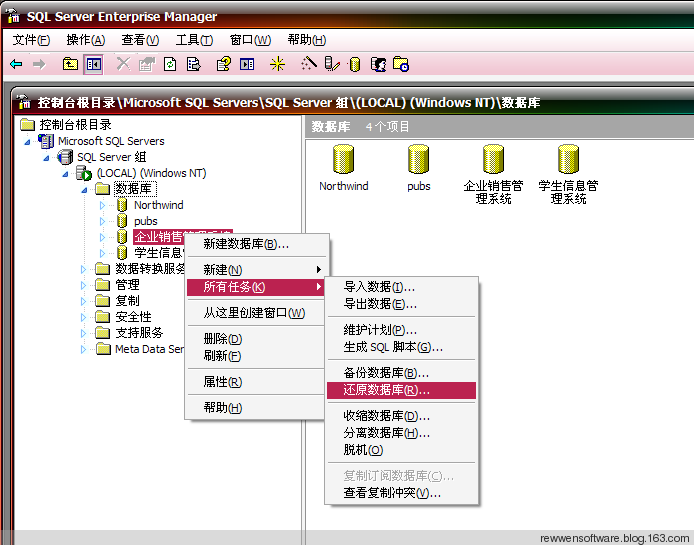The height and width of the screenshot is (545, 694).
Task: Expand the 复制 folder
Action: pyautogui.click(x=83, y=301)
